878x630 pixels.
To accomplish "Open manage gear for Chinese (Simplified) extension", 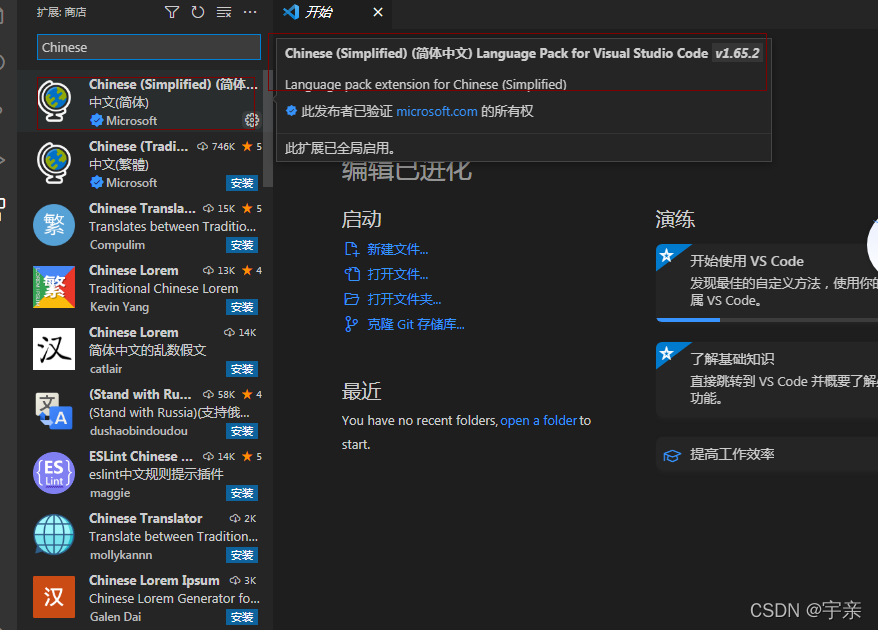I will click(x=251, y=120).
